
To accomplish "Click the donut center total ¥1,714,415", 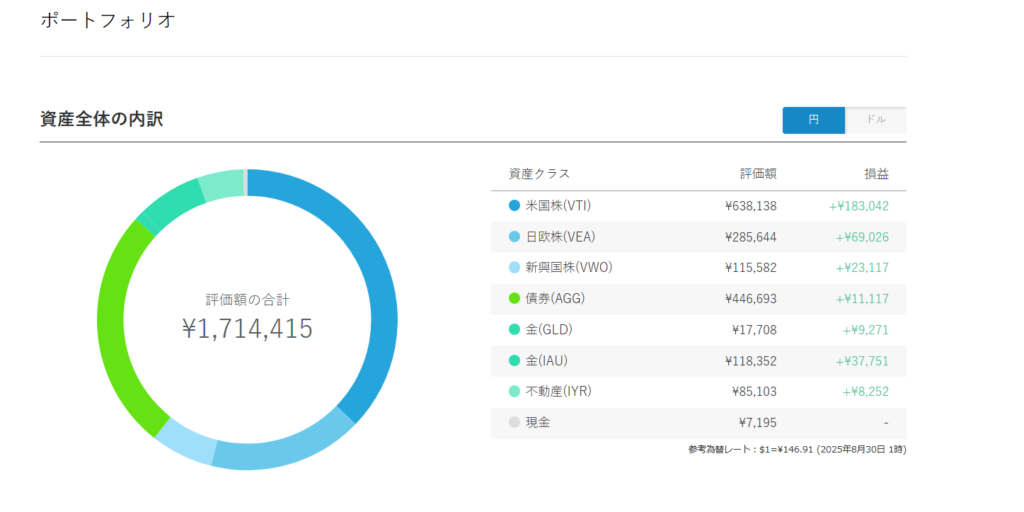I will click(248, 329).
